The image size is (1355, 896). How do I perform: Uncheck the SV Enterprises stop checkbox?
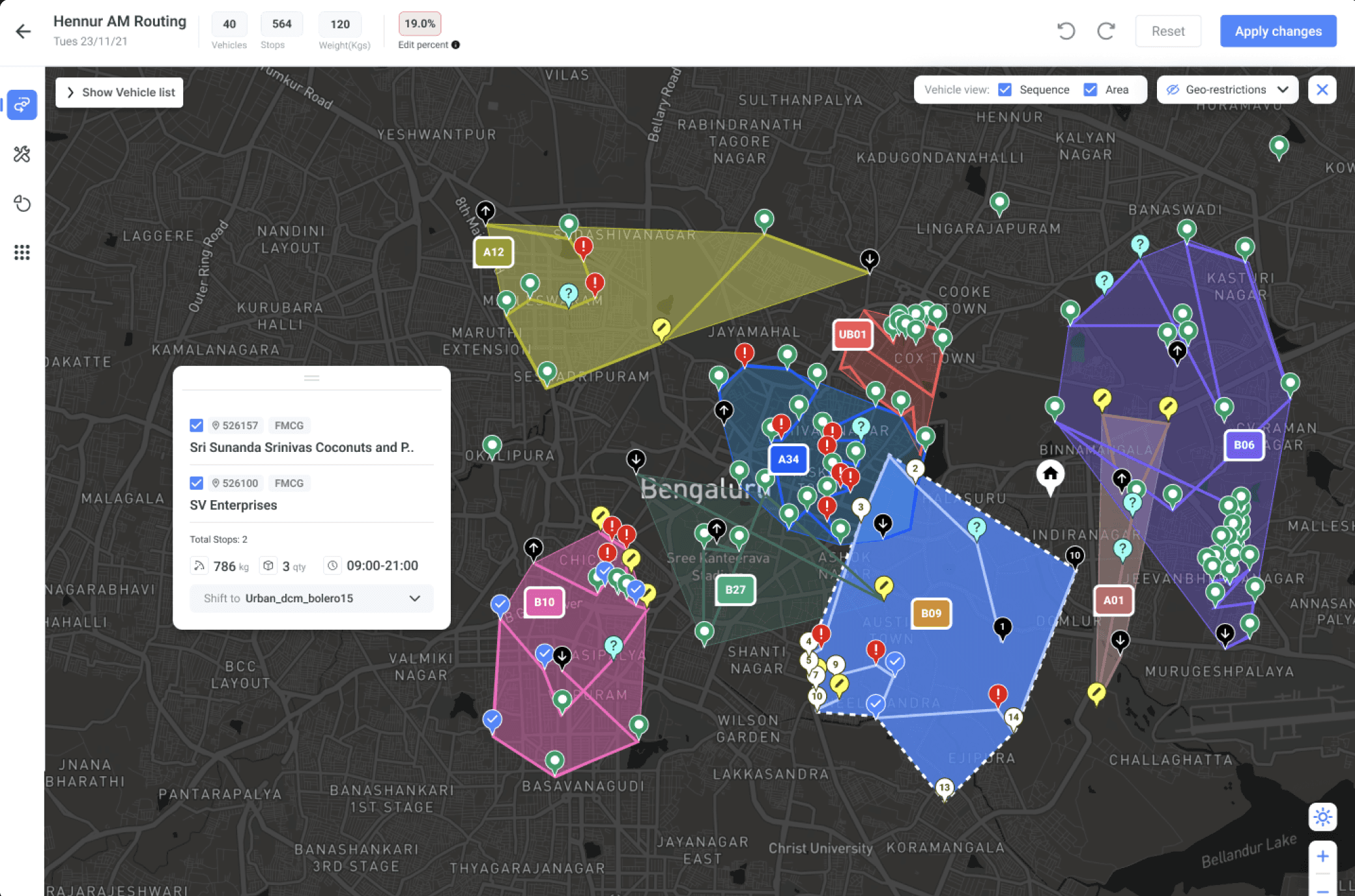click(x=196, y=483)
